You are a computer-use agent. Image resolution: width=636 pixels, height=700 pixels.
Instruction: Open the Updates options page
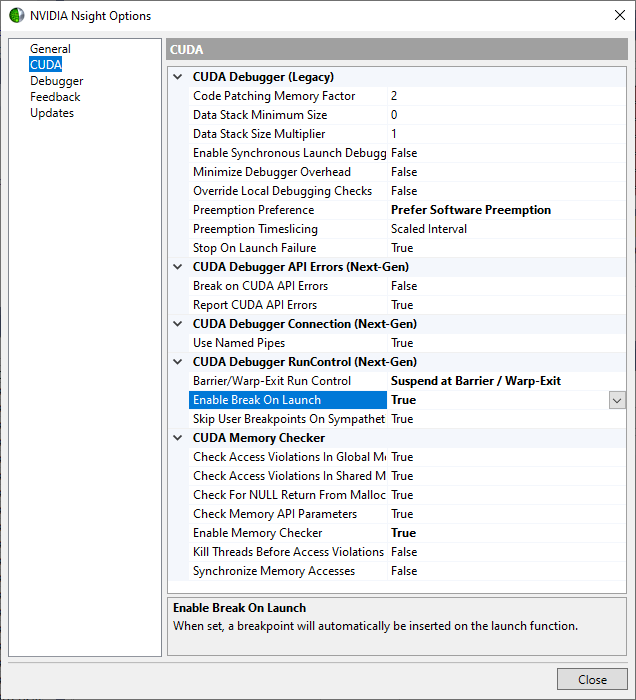pyautogui.click(x=52, y=113)
